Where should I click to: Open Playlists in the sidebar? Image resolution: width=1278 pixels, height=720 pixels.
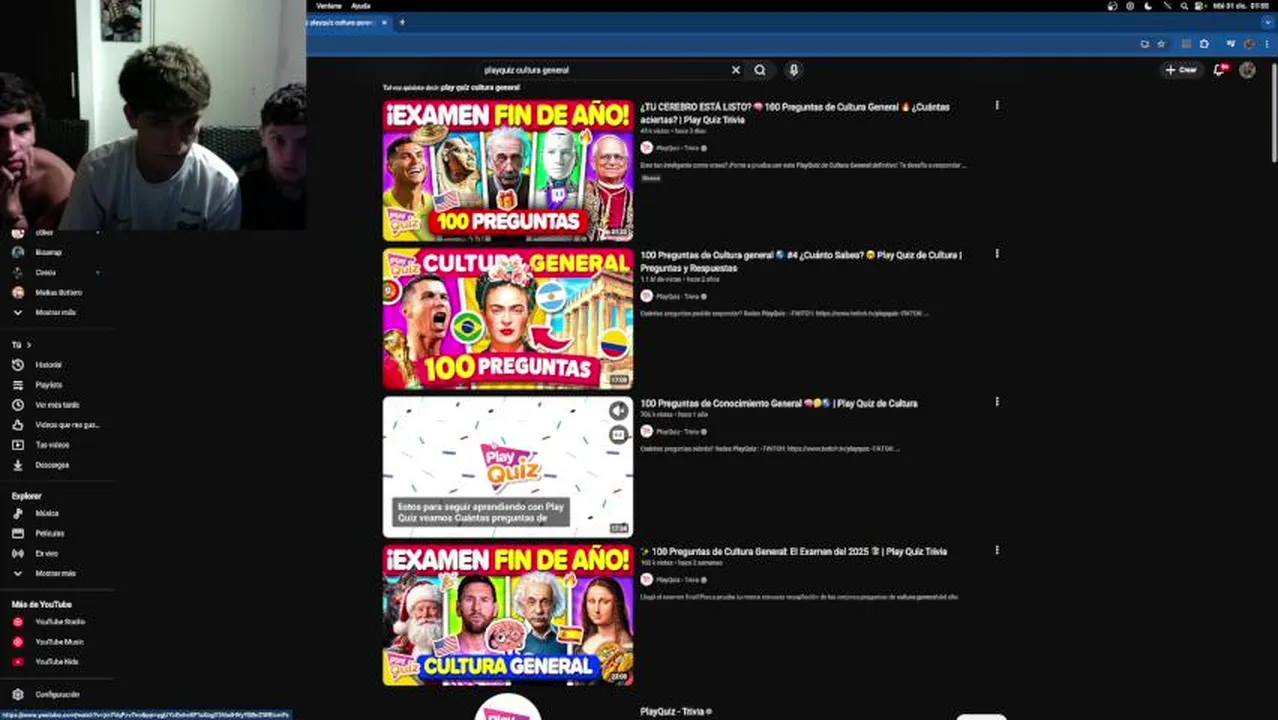coord(48,385)
